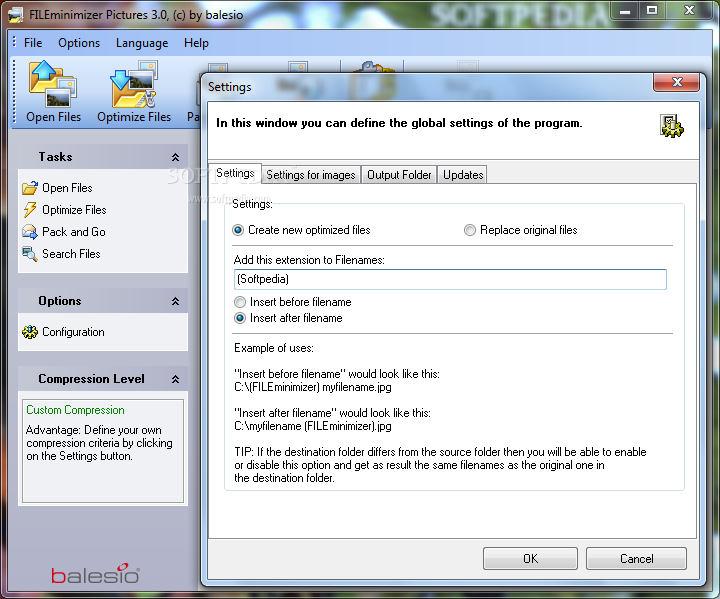Click the FILEminimizer app icon in title bar
720x599 pixels.
click(16, 15)
